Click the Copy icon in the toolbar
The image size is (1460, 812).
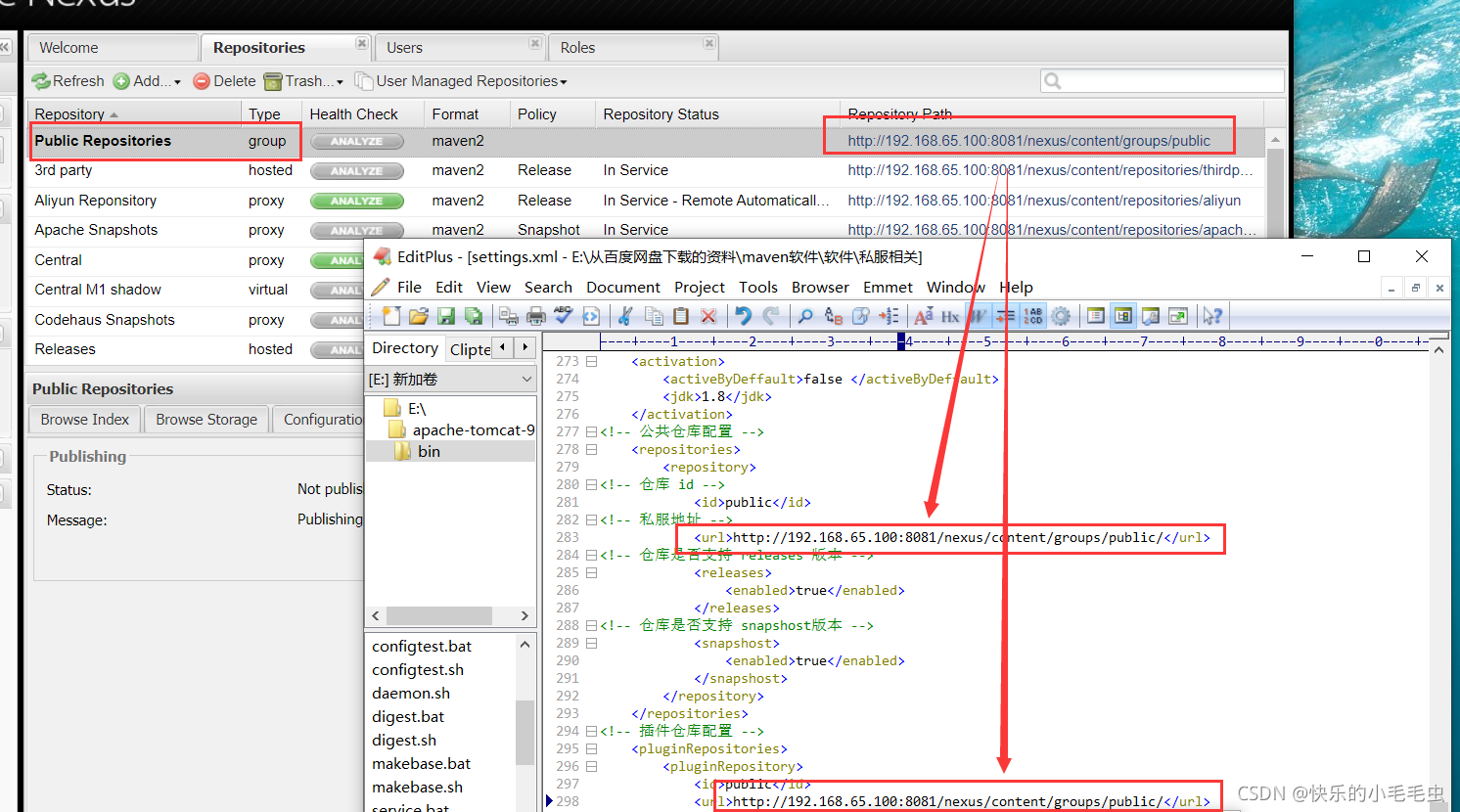coord(654,316)
